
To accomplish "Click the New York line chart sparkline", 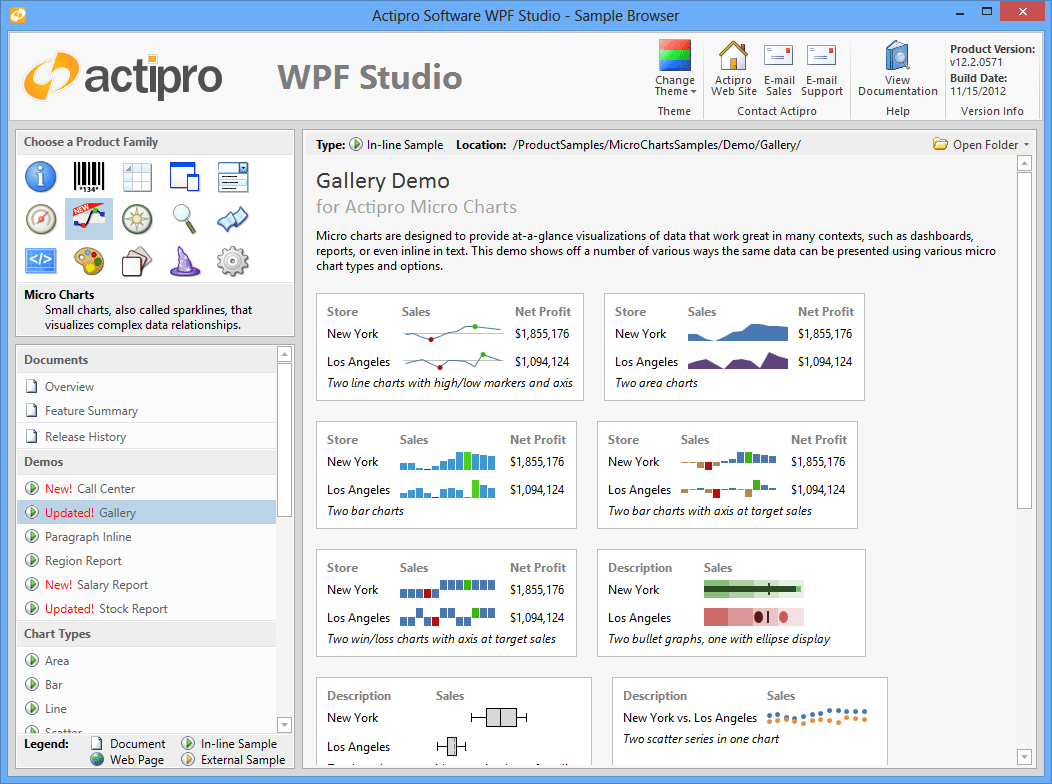I will 454,333.
